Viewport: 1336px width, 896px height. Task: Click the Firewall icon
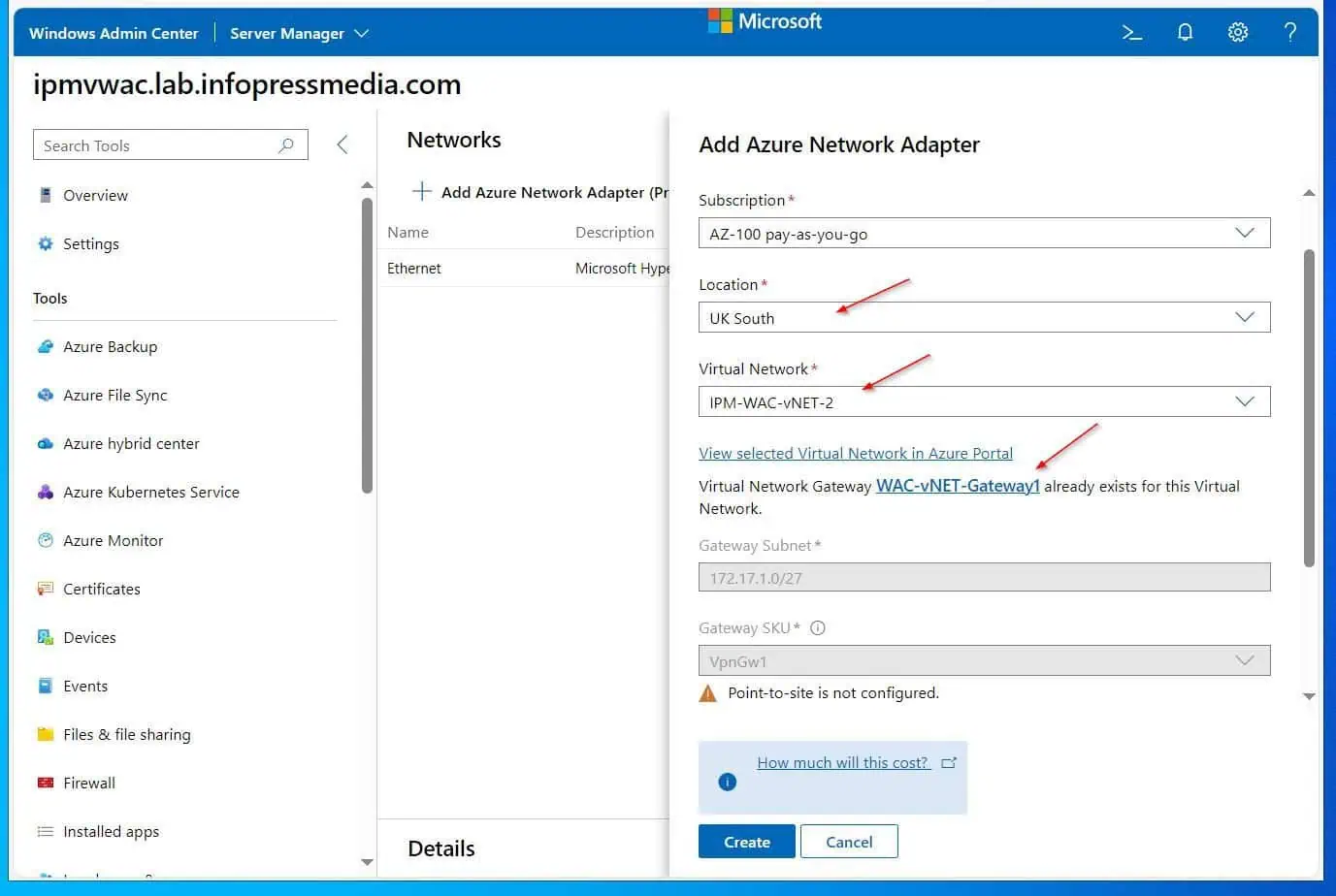pyautogui.click(x=45, y=783)
